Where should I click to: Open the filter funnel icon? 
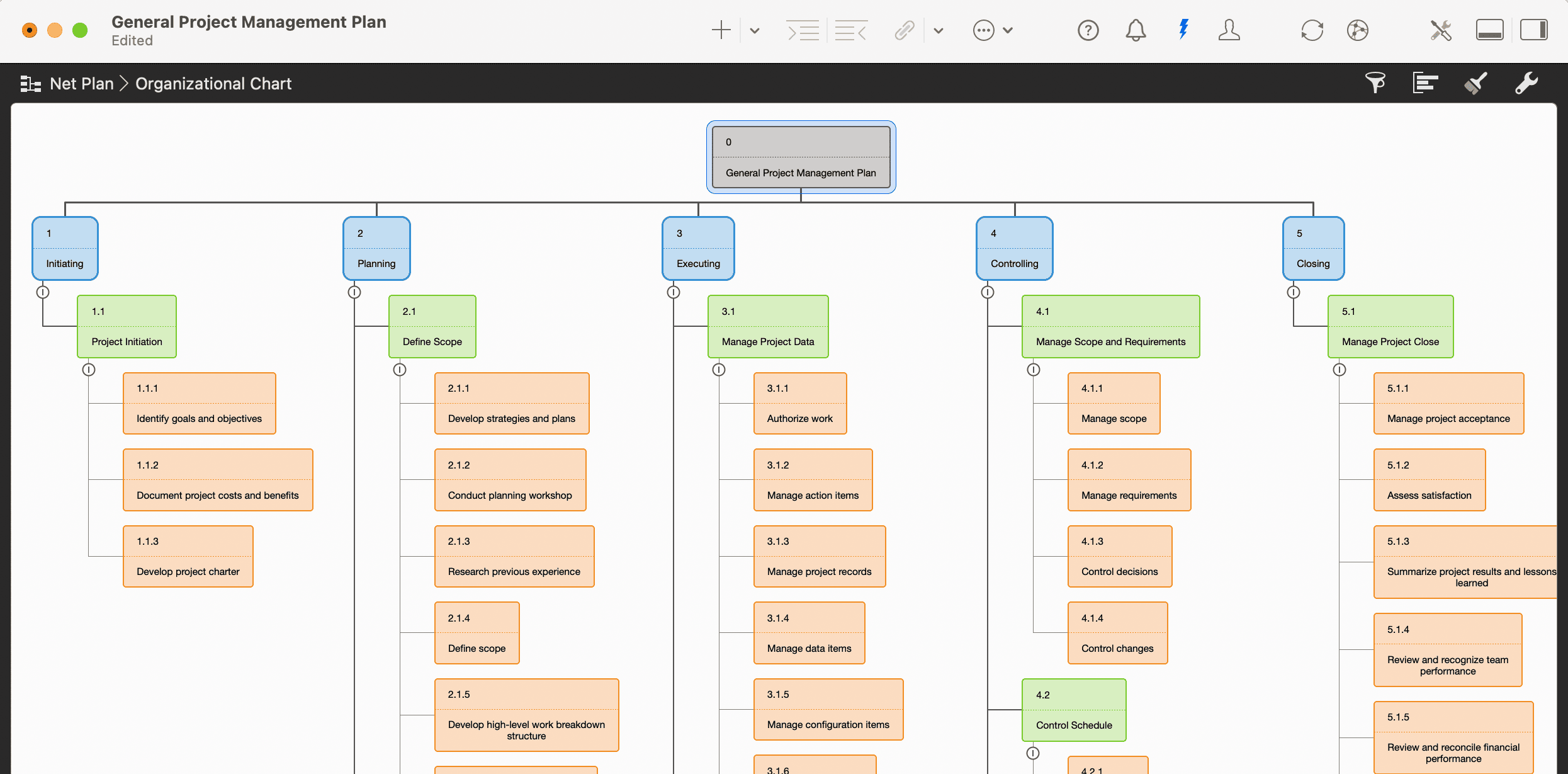pos(1375,83)
